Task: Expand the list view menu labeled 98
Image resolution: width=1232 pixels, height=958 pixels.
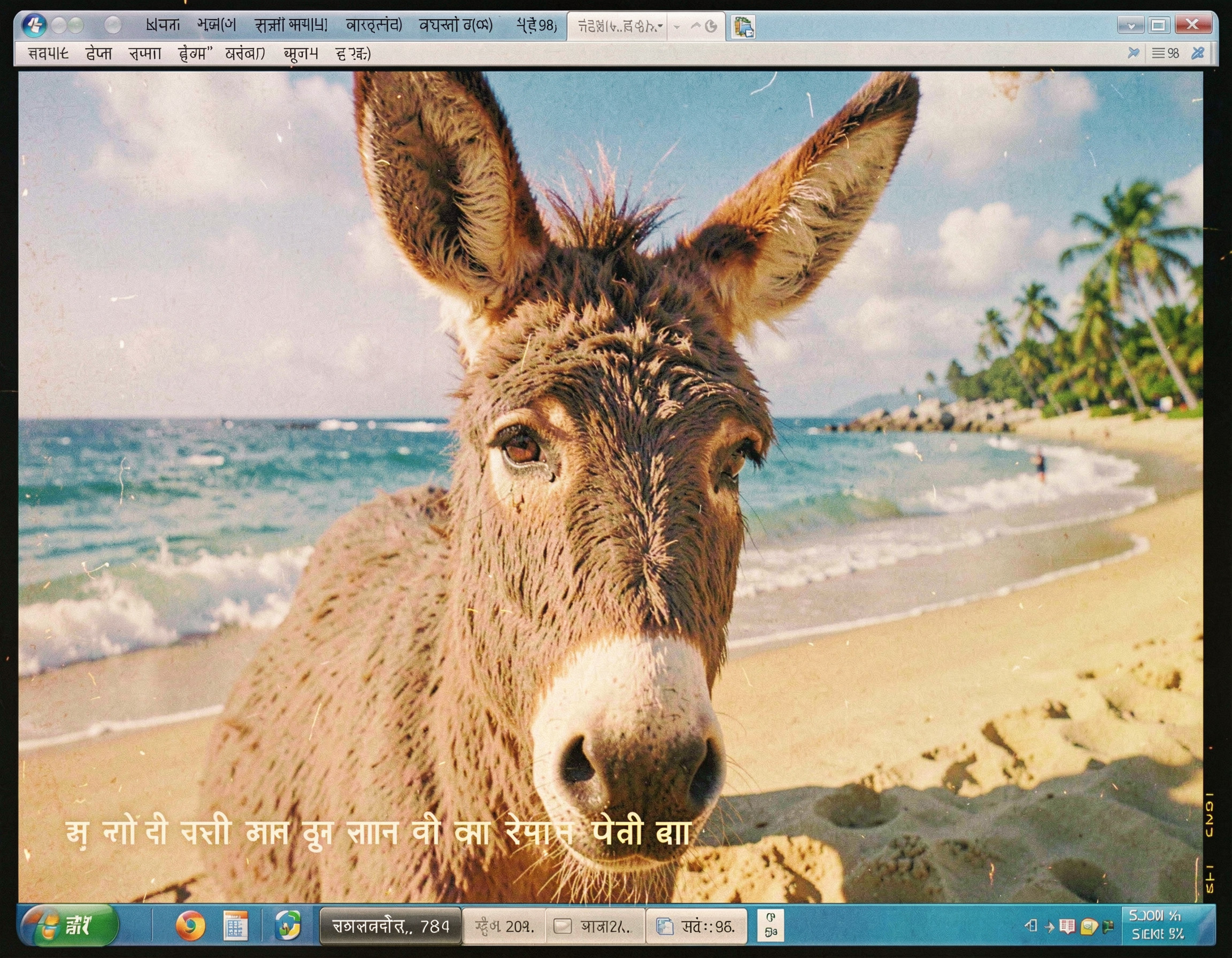Action: click(x=1165, y=53)
